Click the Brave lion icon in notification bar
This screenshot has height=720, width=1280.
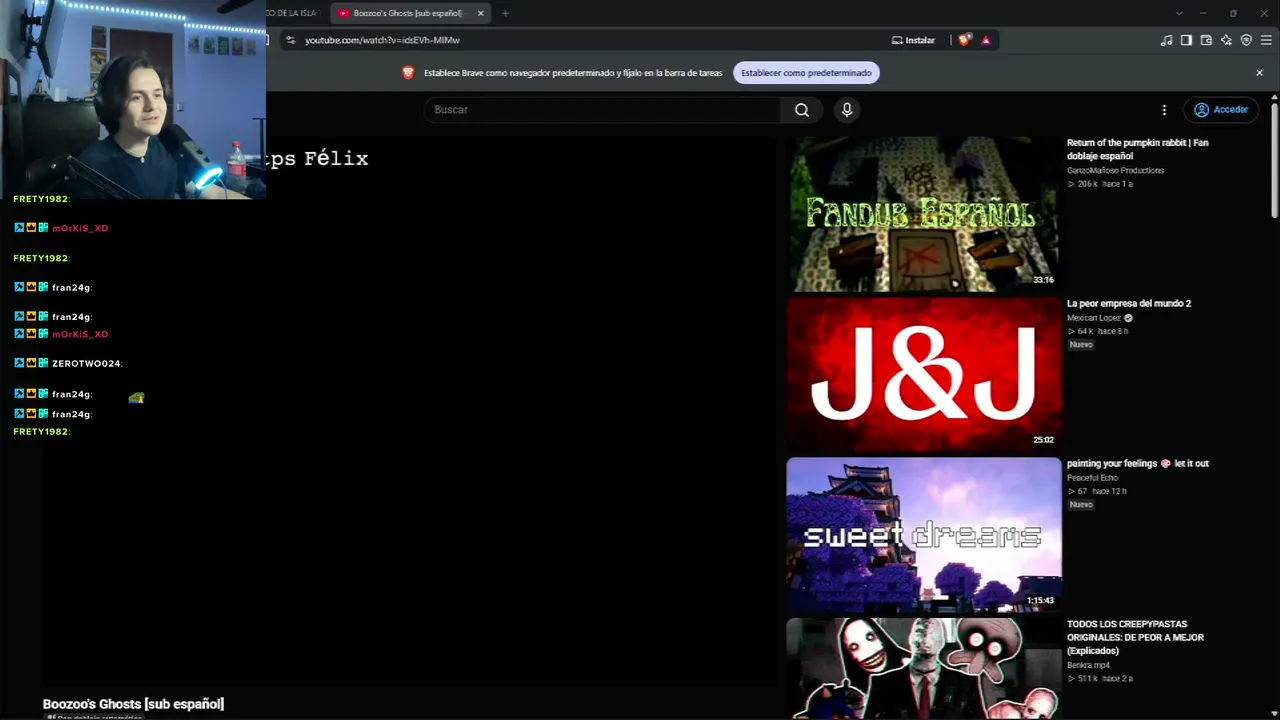(x=408, y=73)
